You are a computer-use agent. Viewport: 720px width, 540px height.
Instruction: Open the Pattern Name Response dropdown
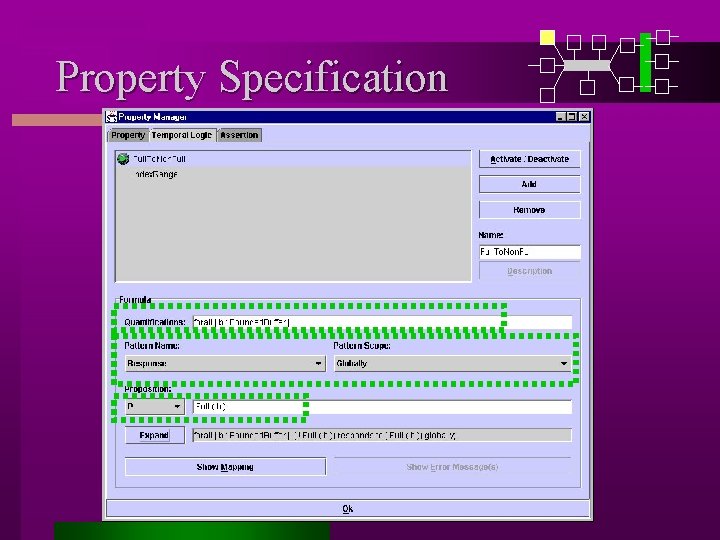coord(225,363)
